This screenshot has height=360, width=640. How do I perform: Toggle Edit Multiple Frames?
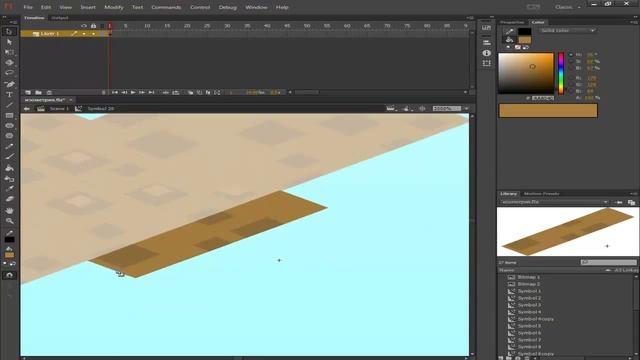[208, 93]
